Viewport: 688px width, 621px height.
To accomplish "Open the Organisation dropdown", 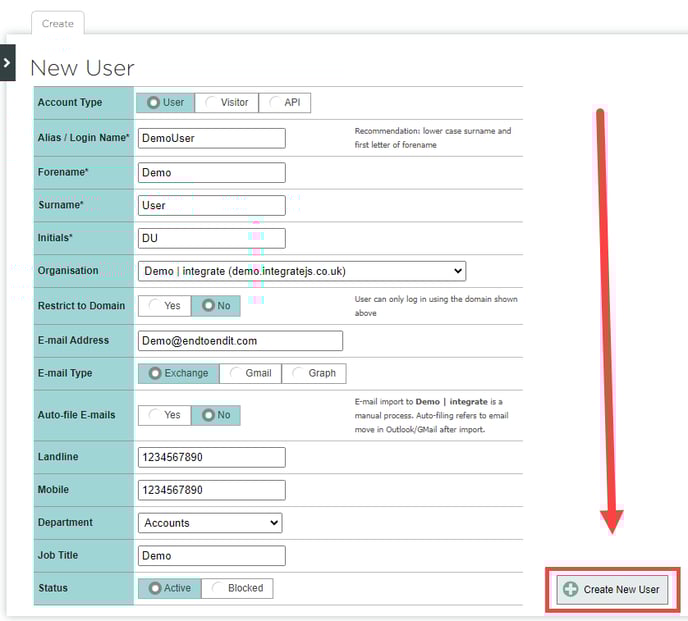I will tap(301, 271).
